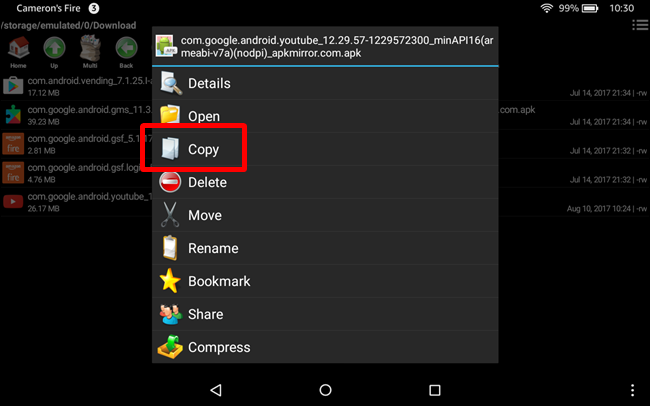Choose Move from the file menu

pos(325,215)
